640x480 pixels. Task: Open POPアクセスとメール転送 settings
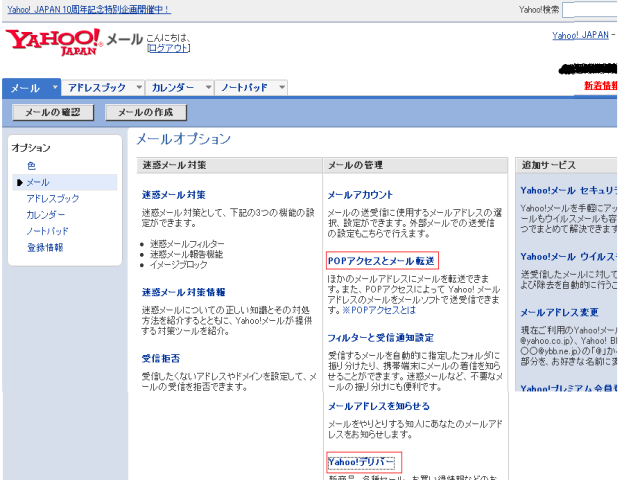click(x=381, y=261)
